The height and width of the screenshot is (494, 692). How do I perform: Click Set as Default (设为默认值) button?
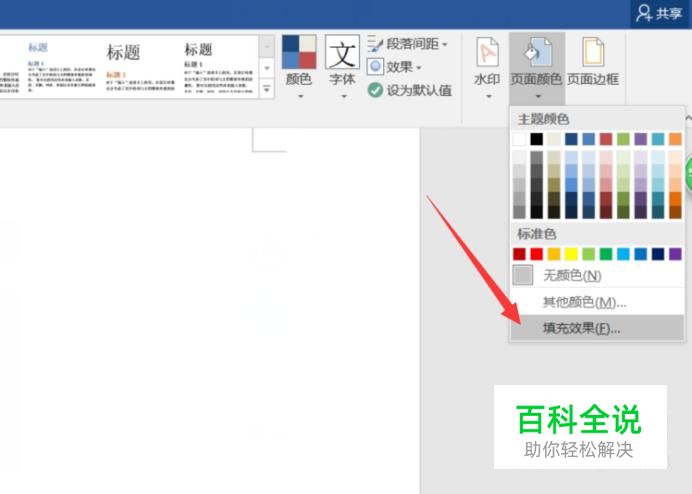click(x=409, y=91)
